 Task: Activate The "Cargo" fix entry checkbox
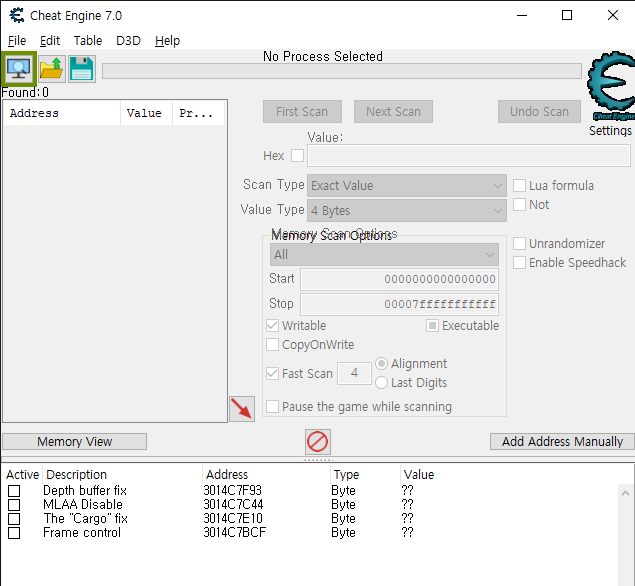14,519
